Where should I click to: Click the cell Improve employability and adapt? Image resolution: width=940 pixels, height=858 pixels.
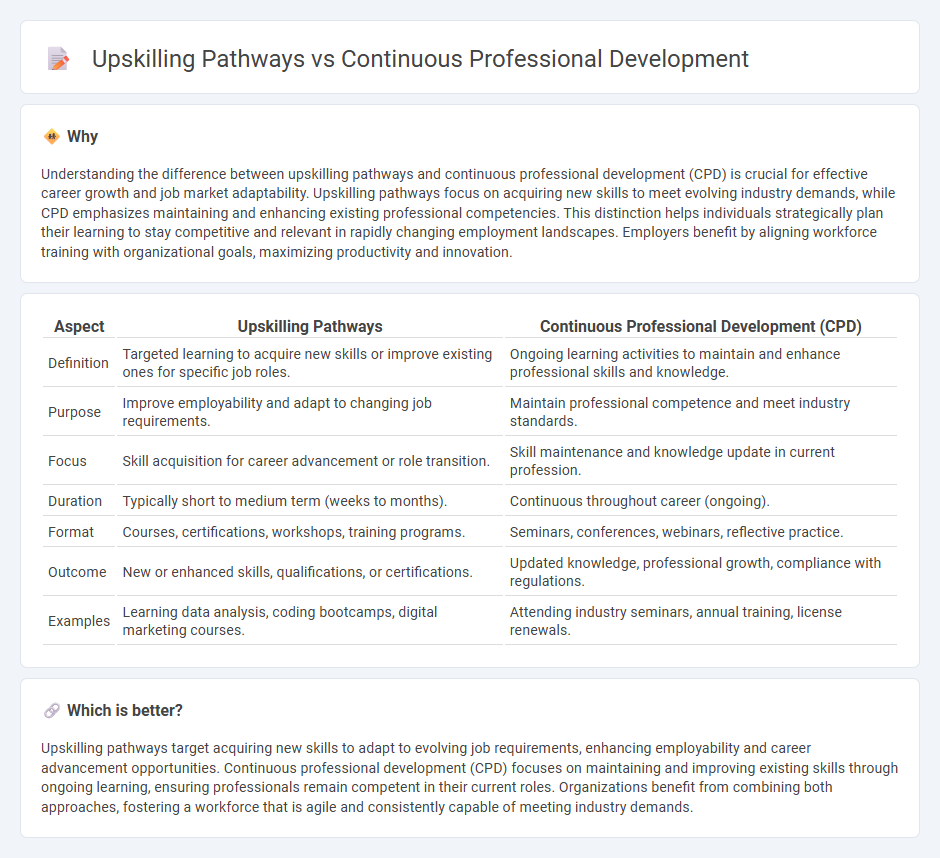click(310, 412)
